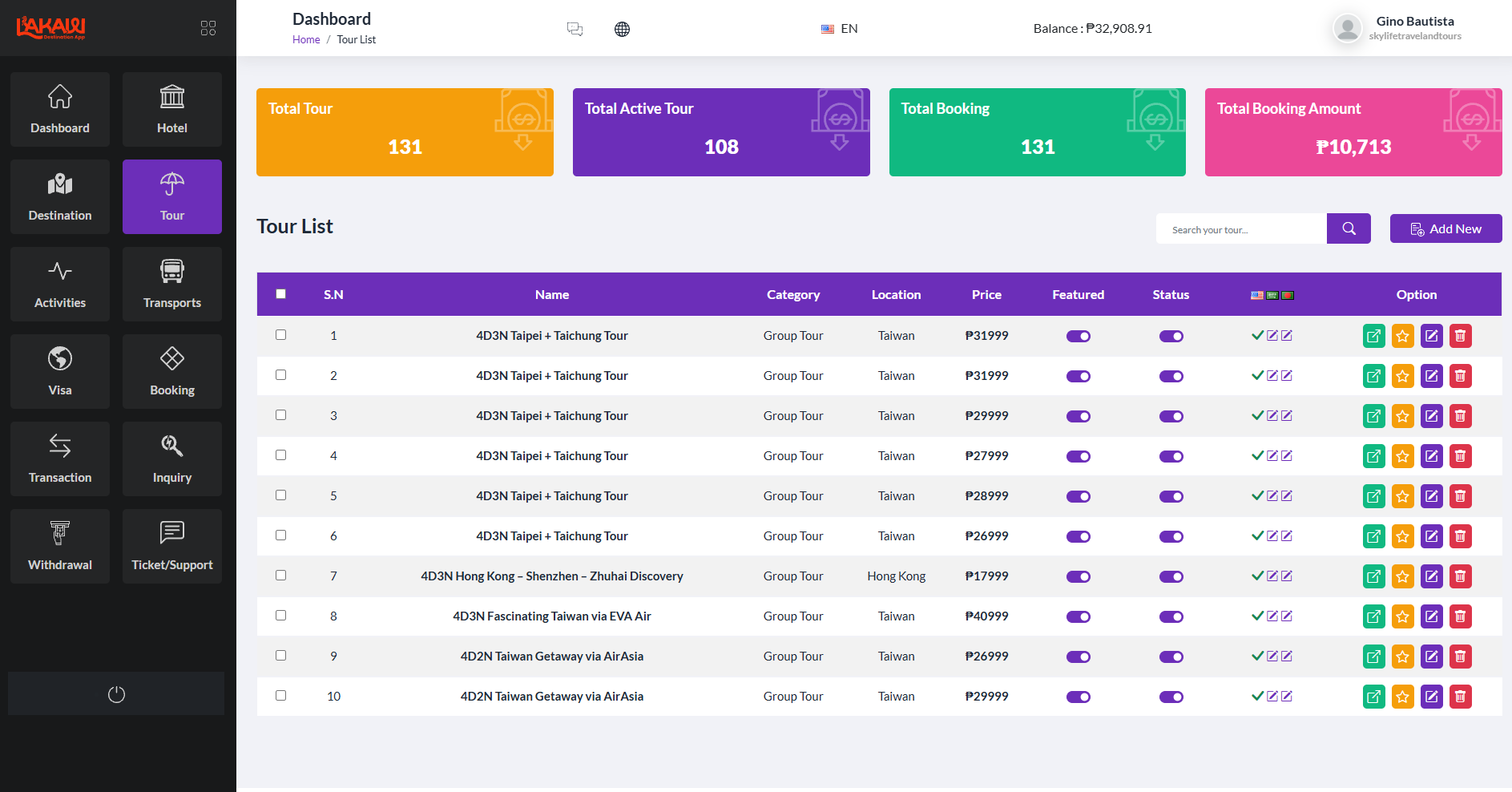Click the globe icon in header
The image size is (1512, 792).
point(622,30)
